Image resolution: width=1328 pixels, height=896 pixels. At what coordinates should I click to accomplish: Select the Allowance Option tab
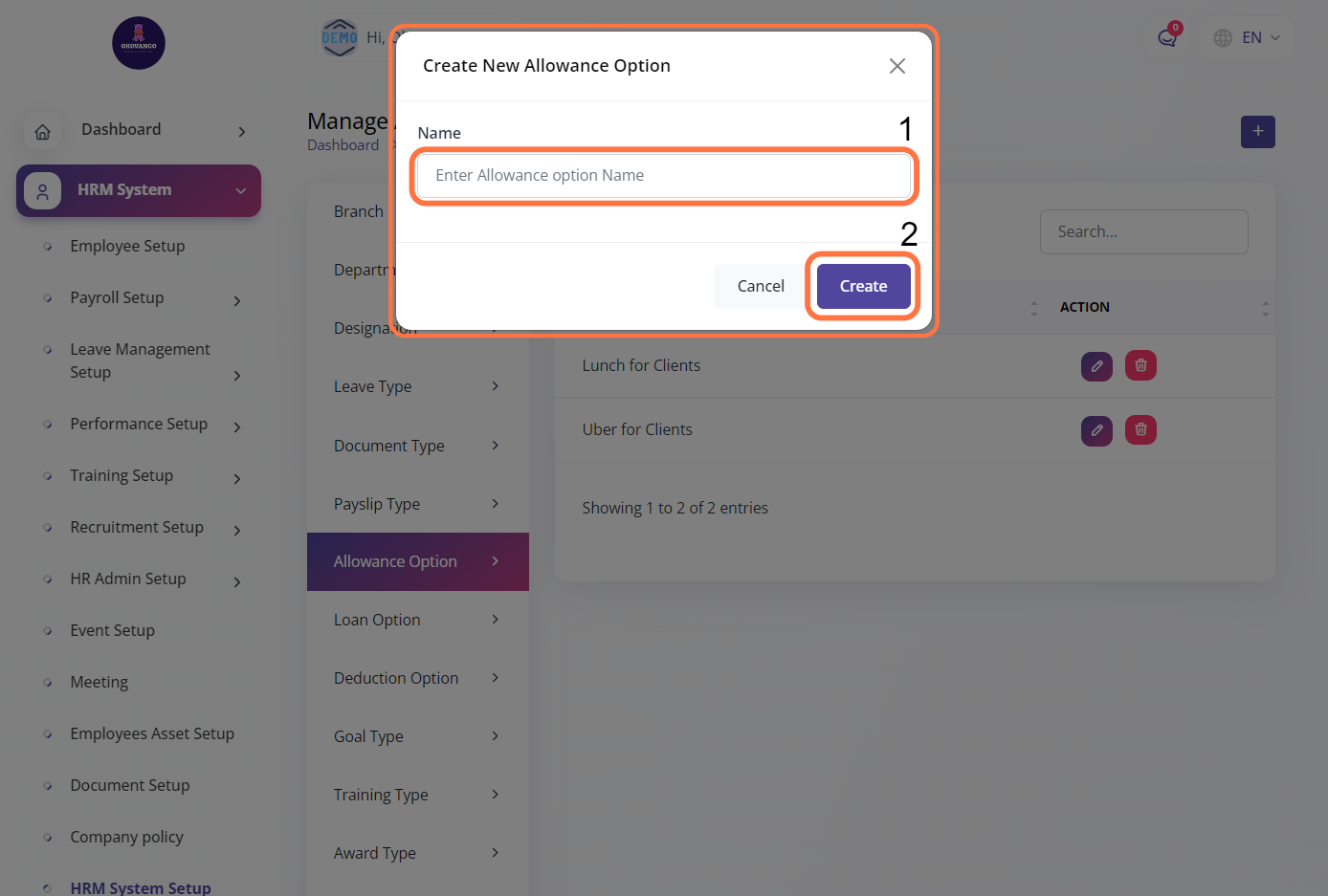coord(417,561)
